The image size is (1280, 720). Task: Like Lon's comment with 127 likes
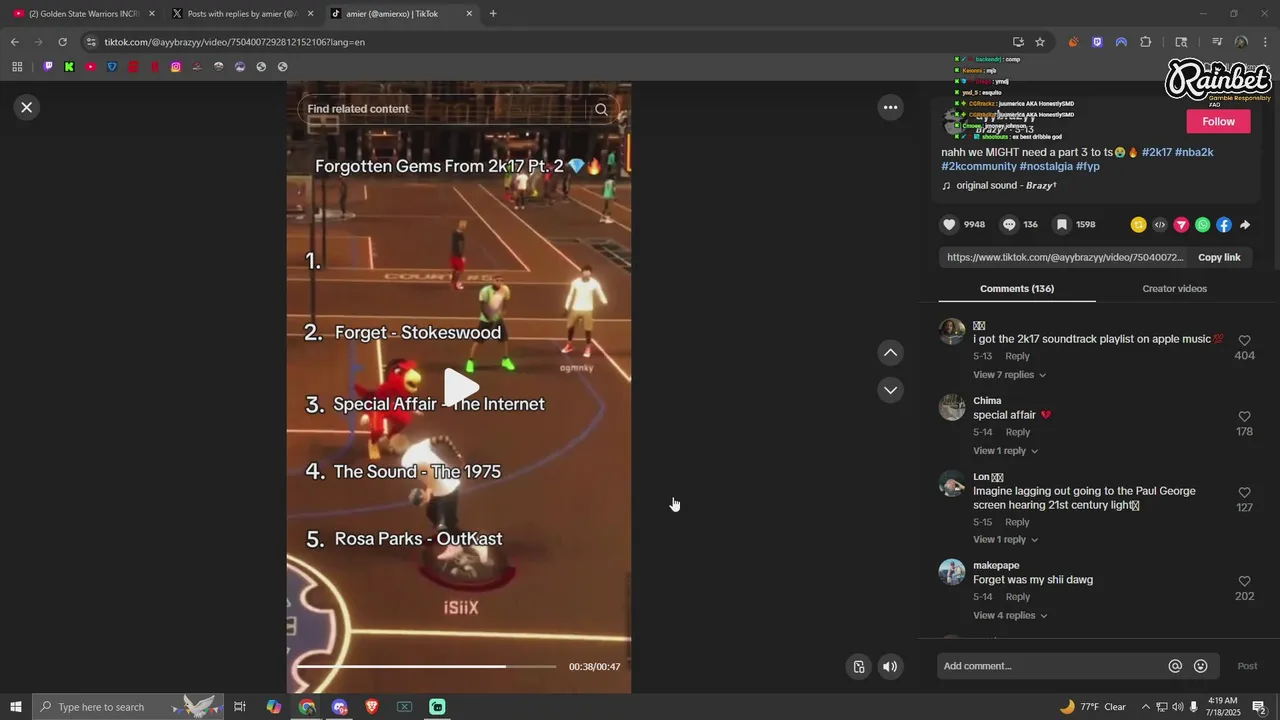pyautogui.click(x=1244, y=493)
